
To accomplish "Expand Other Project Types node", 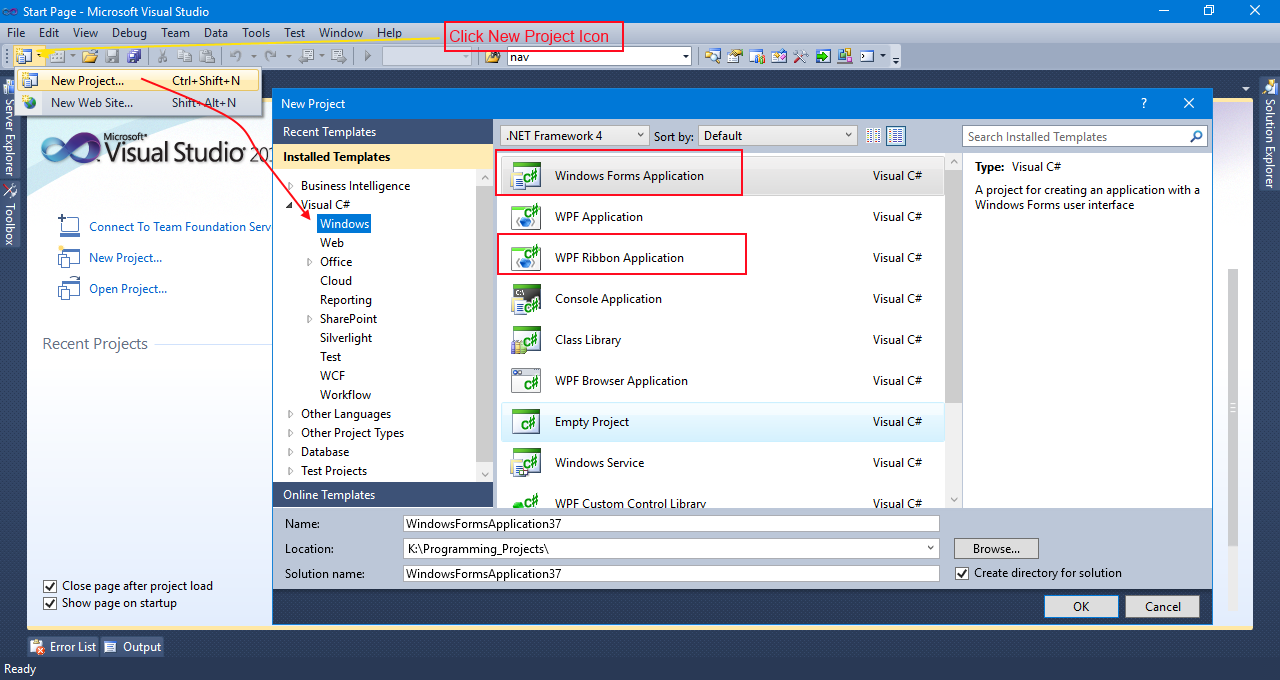I will pyautogui.click(x=291, y=433).
